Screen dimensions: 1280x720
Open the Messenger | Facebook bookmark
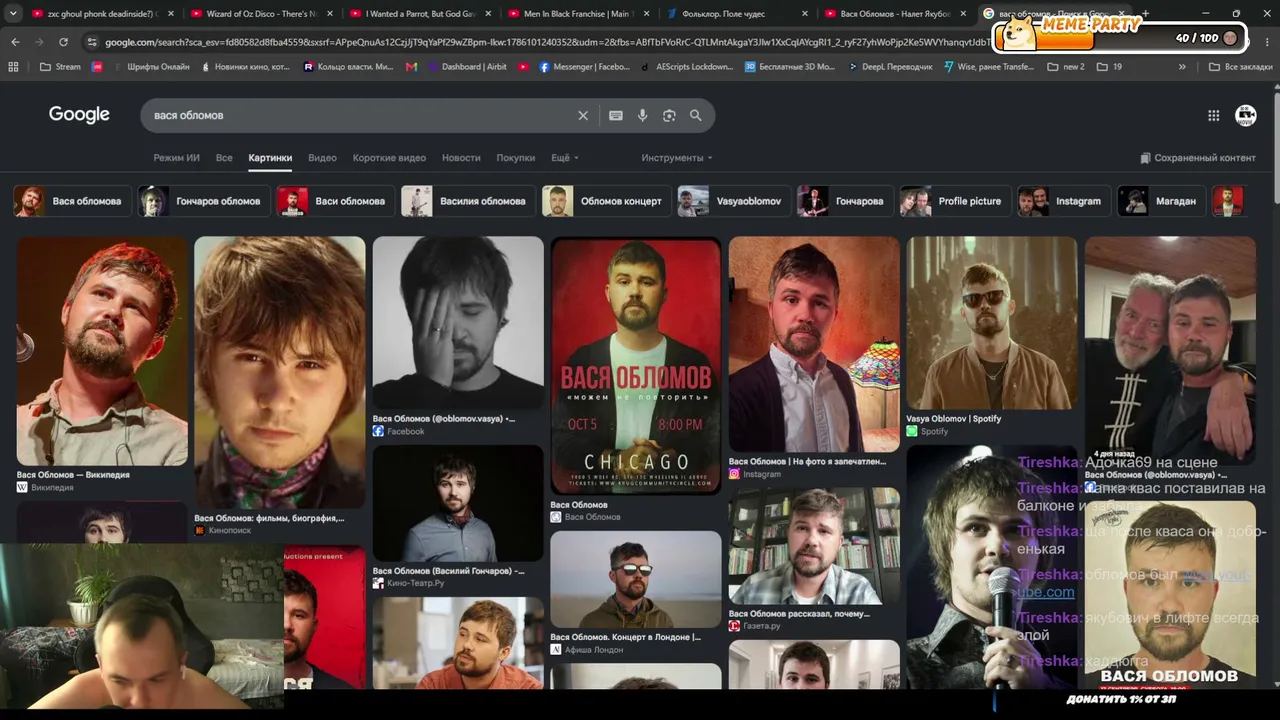584,67
